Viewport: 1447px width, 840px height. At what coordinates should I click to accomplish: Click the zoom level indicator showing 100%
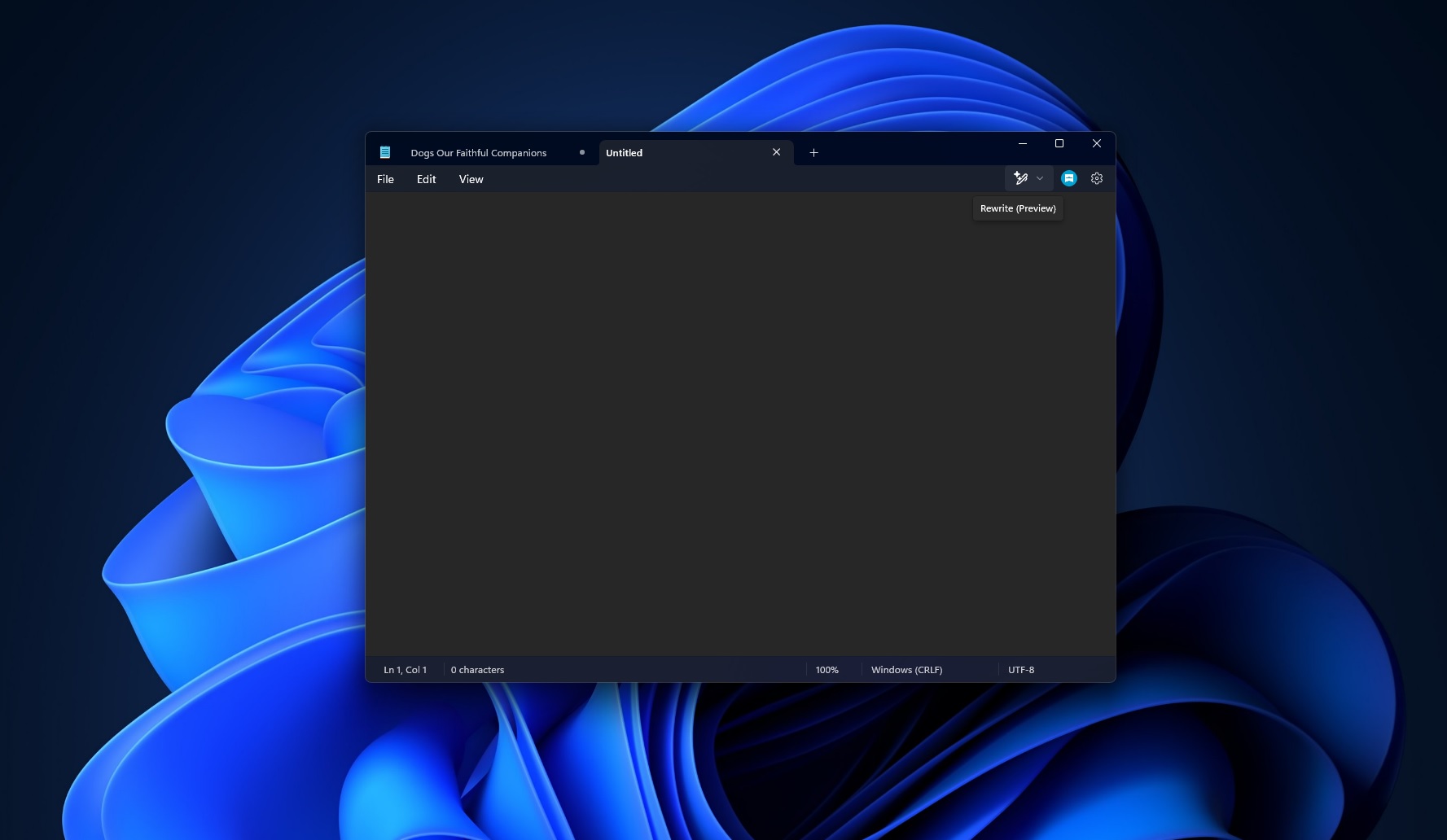point(827,669)
